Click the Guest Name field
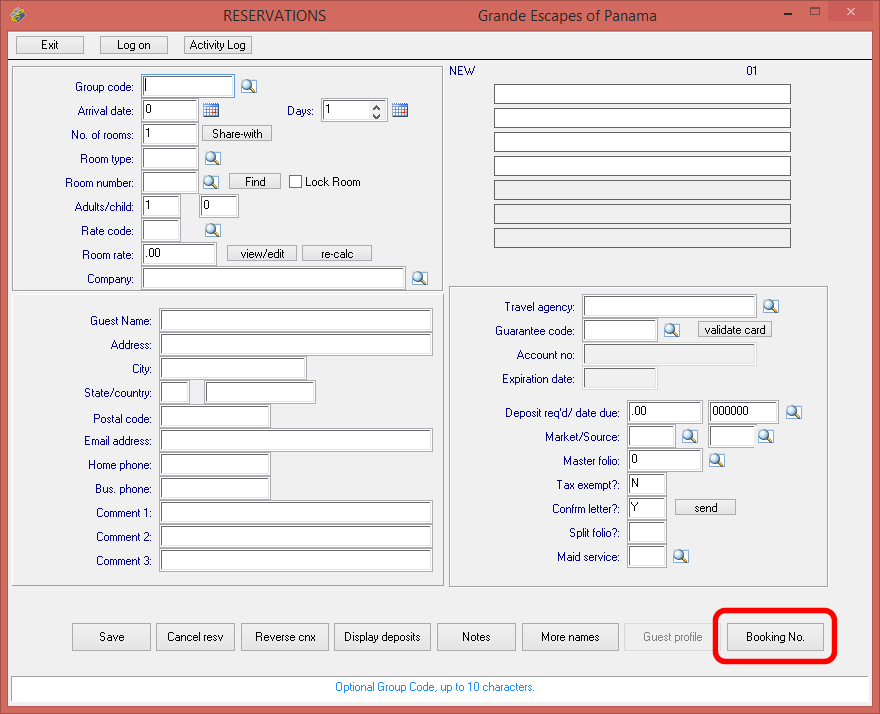This screenshot has height=714, width=880. pos(296,320)
